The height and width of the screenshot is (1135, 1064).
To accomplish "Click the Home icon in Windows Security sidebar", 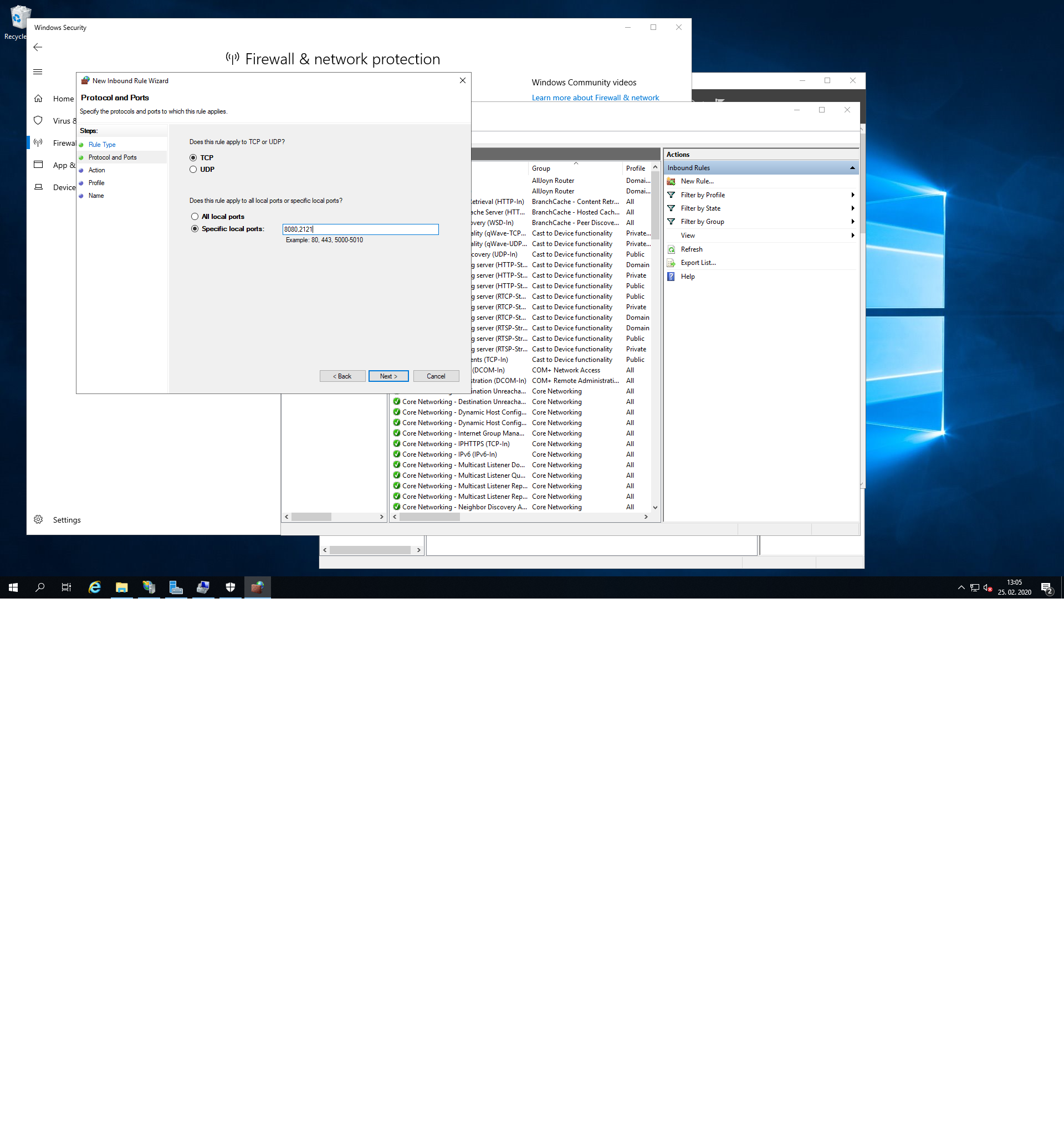I will [38, 99].
